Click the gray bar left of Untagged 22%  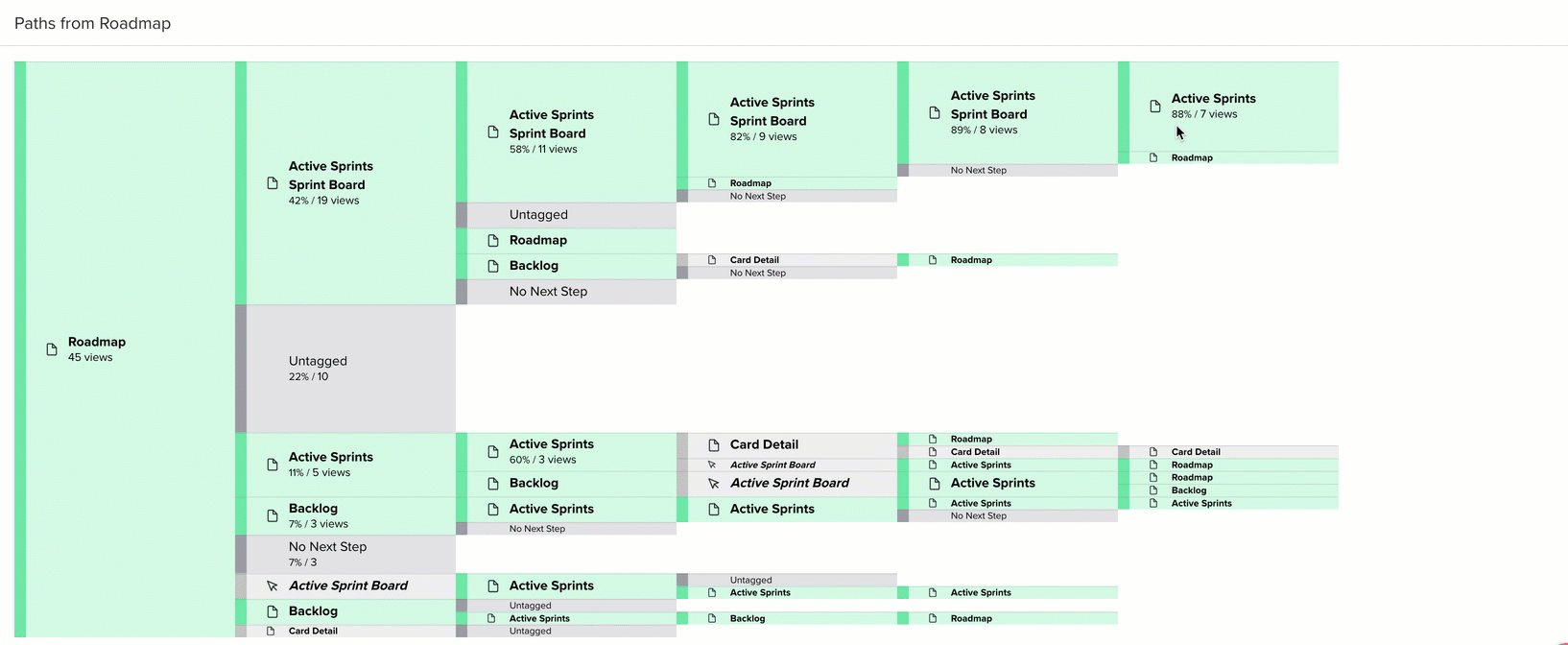point(241,369)
